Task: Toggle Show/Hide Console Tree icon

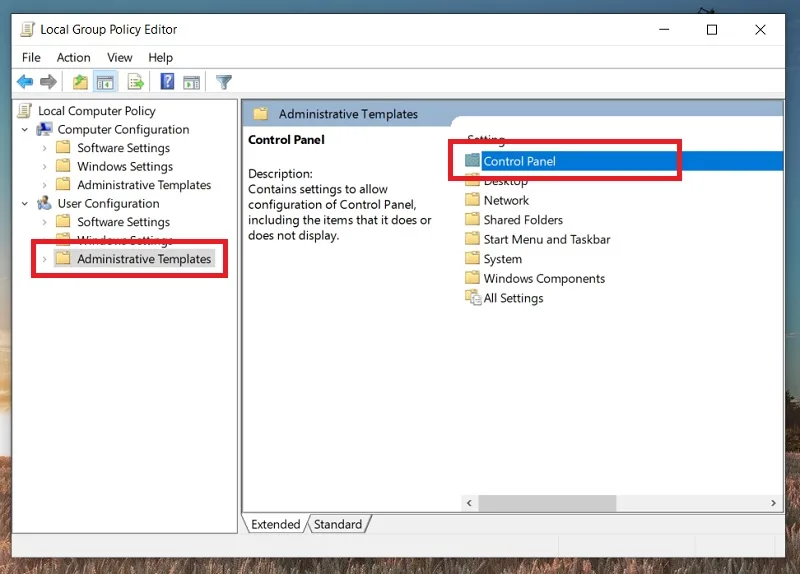Action: point(105,82)
